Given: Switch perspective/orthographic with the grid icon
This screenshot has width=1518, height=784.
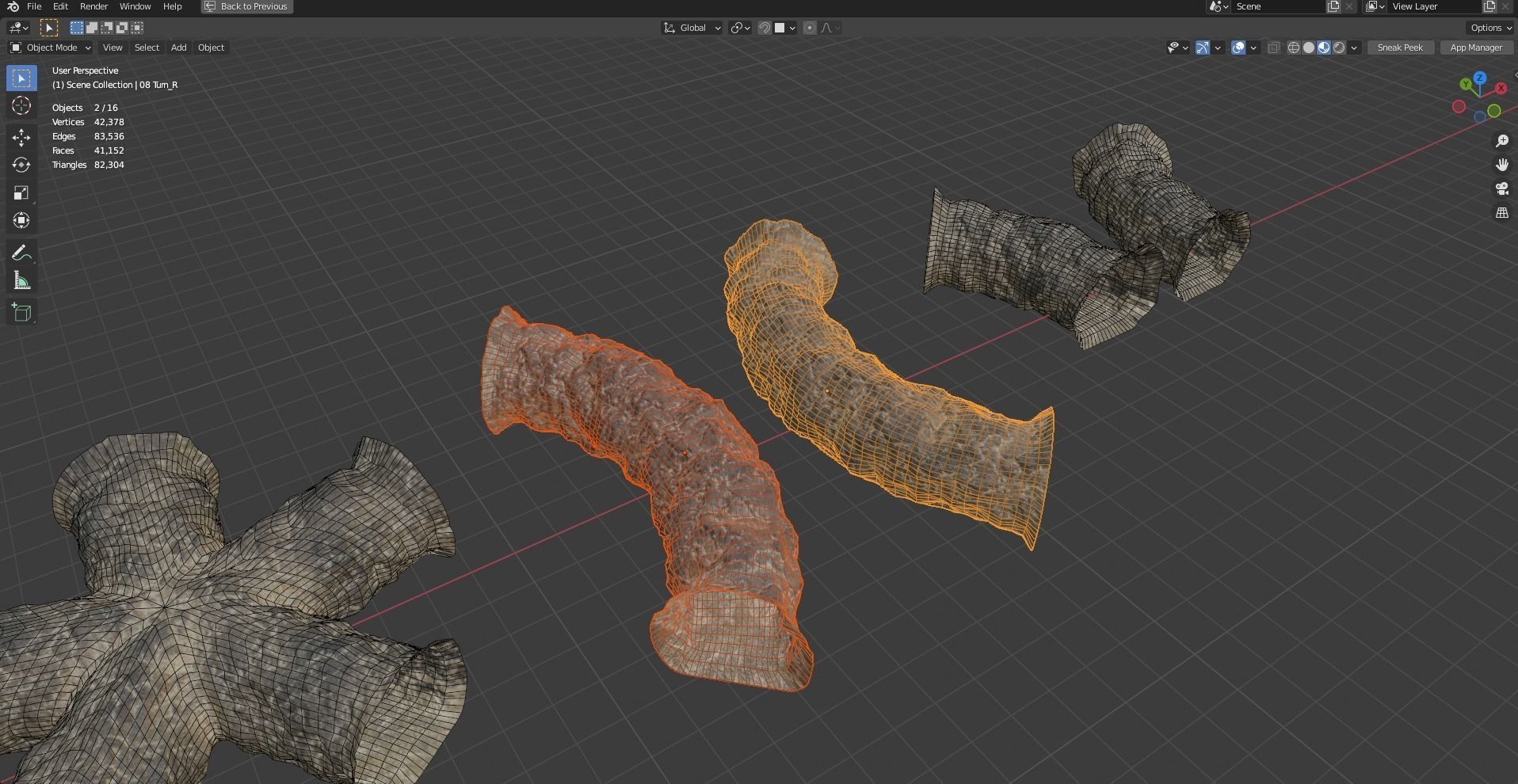Looking at the screenshot, I should pos(1502,213).
